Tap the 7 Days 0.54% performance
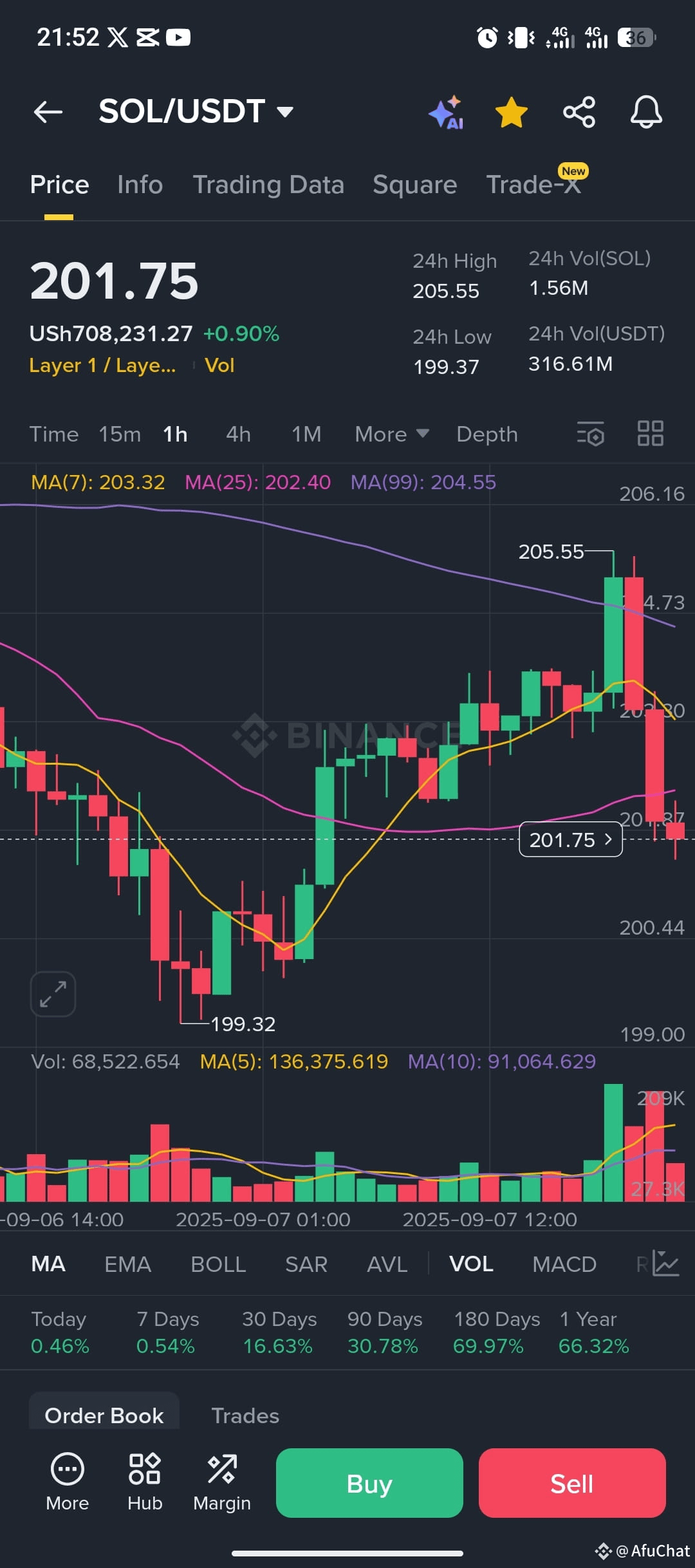Screen dimensions: 695x1568 point(167,1332)
